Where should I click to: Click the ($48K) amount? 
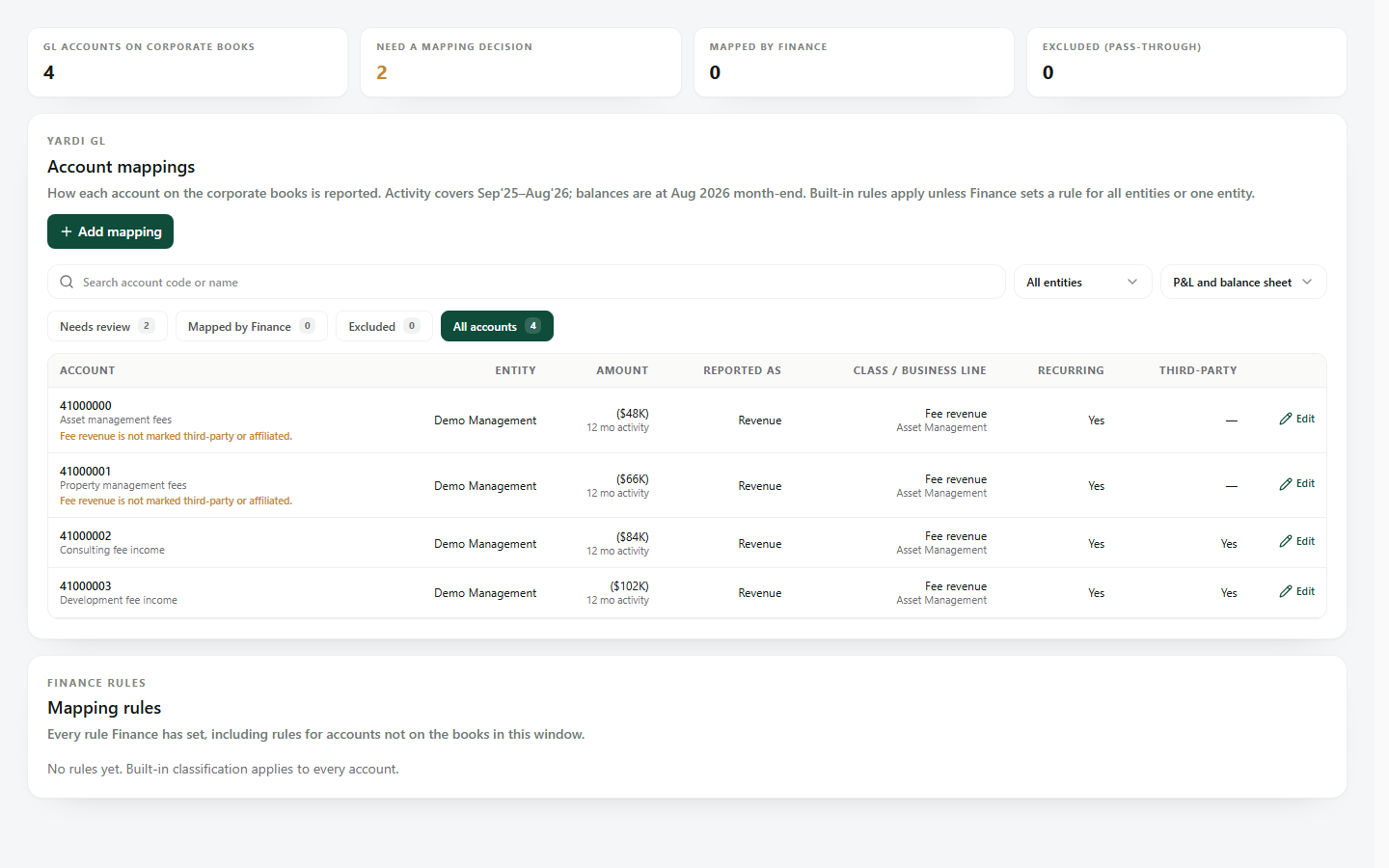[x=633, y=414]
